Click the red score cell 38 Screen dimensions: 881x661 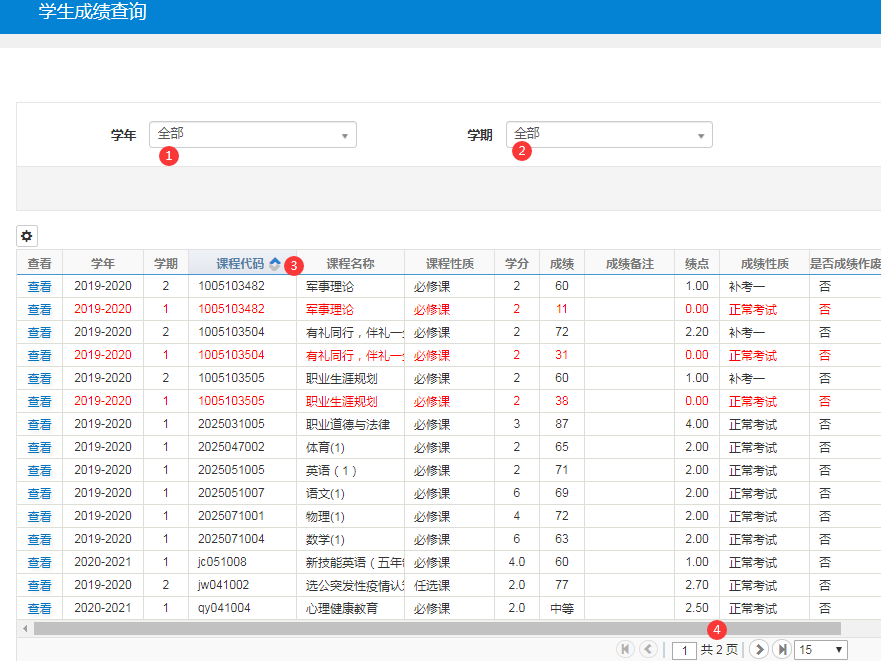pos(562,401)
